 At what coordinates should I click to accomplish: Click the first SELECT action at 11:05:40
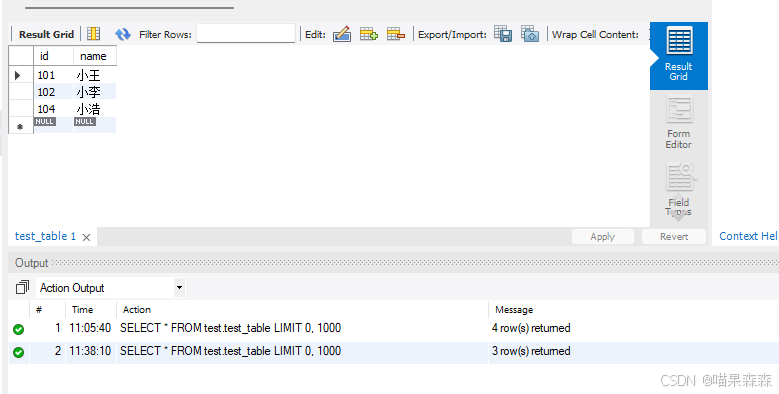click(x=231, y=328)
